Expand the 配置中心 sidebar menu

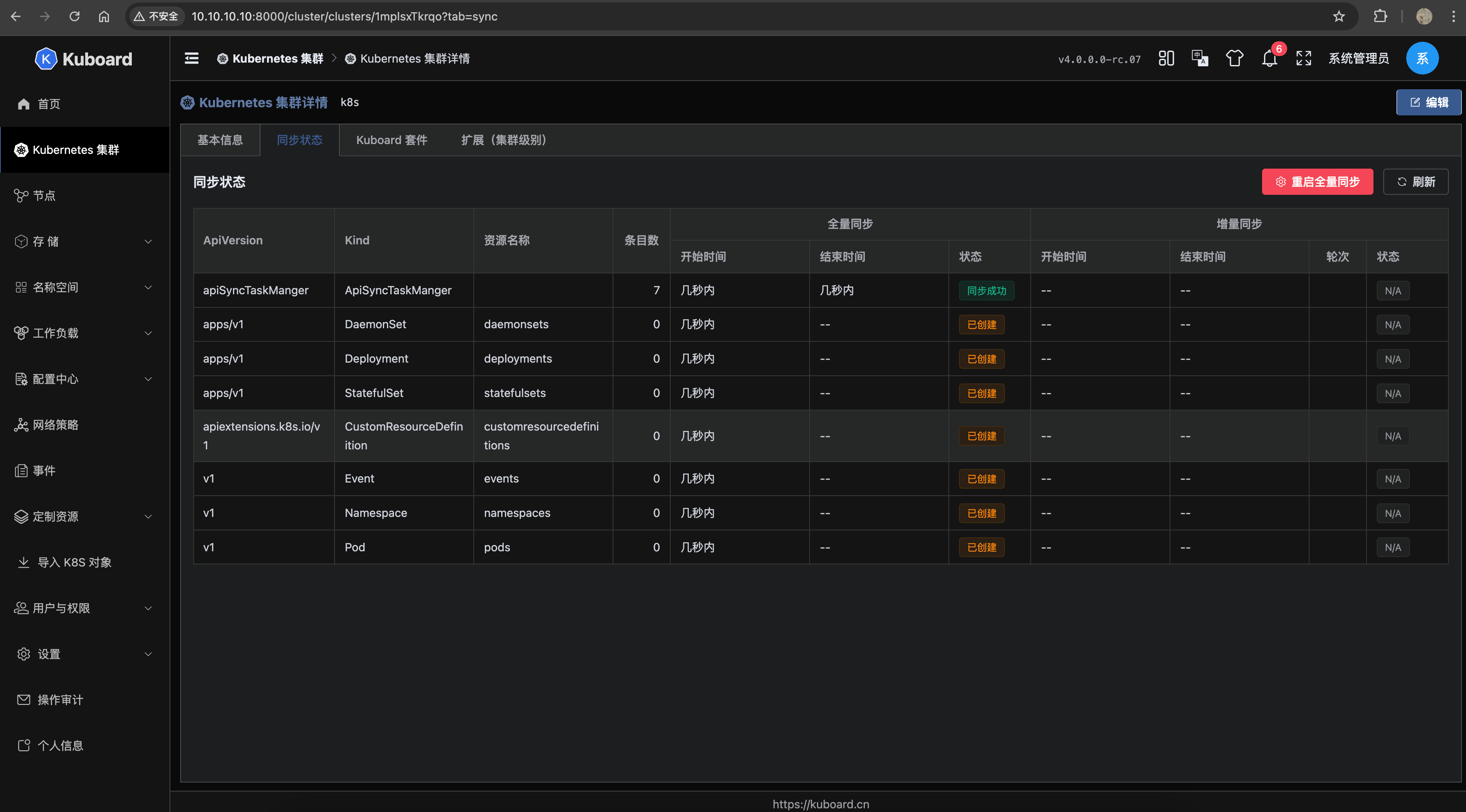pyautogui.click(x=85, y=379)
